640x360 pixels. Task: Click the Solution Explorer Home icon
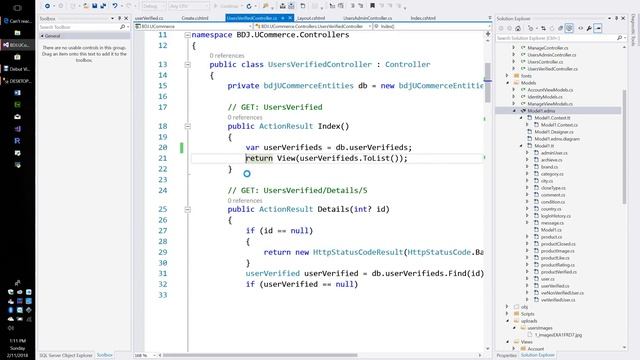point(518,28)
